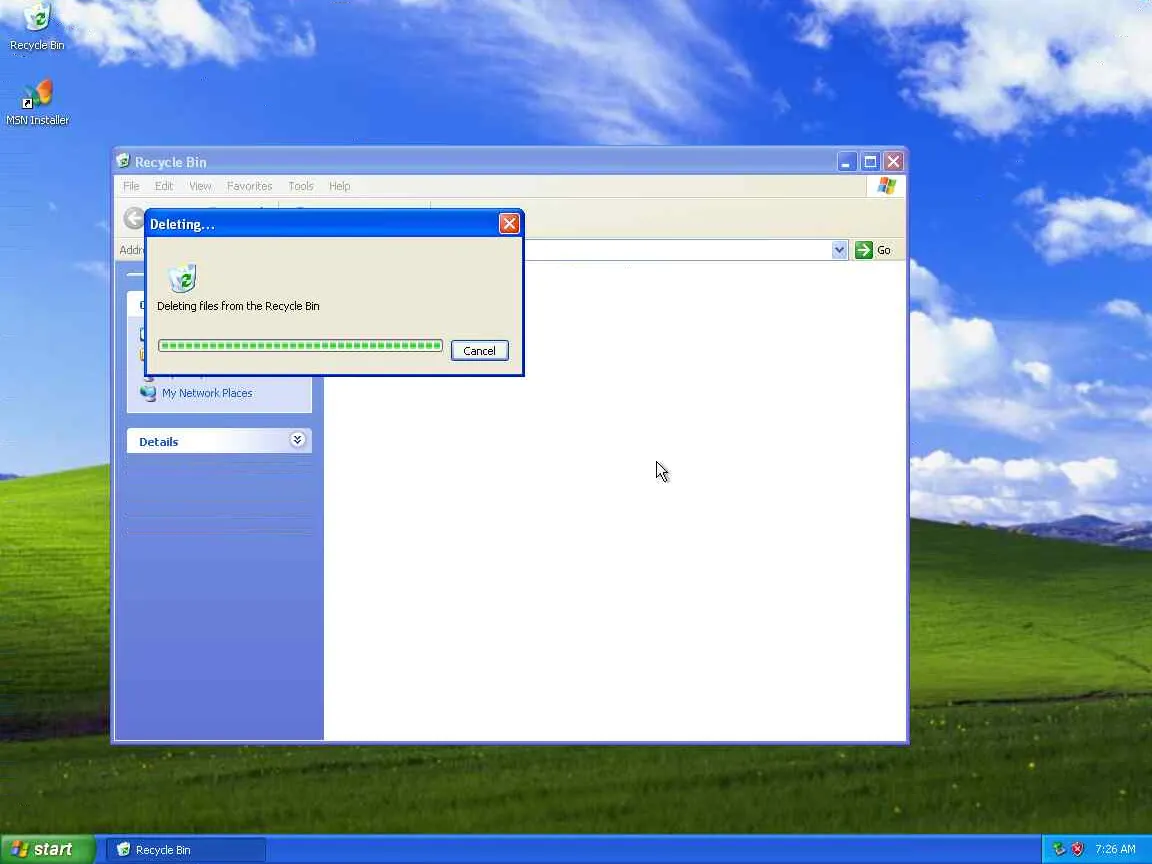
Task: Click the My Network Places icon
Action: coord(148,393)
